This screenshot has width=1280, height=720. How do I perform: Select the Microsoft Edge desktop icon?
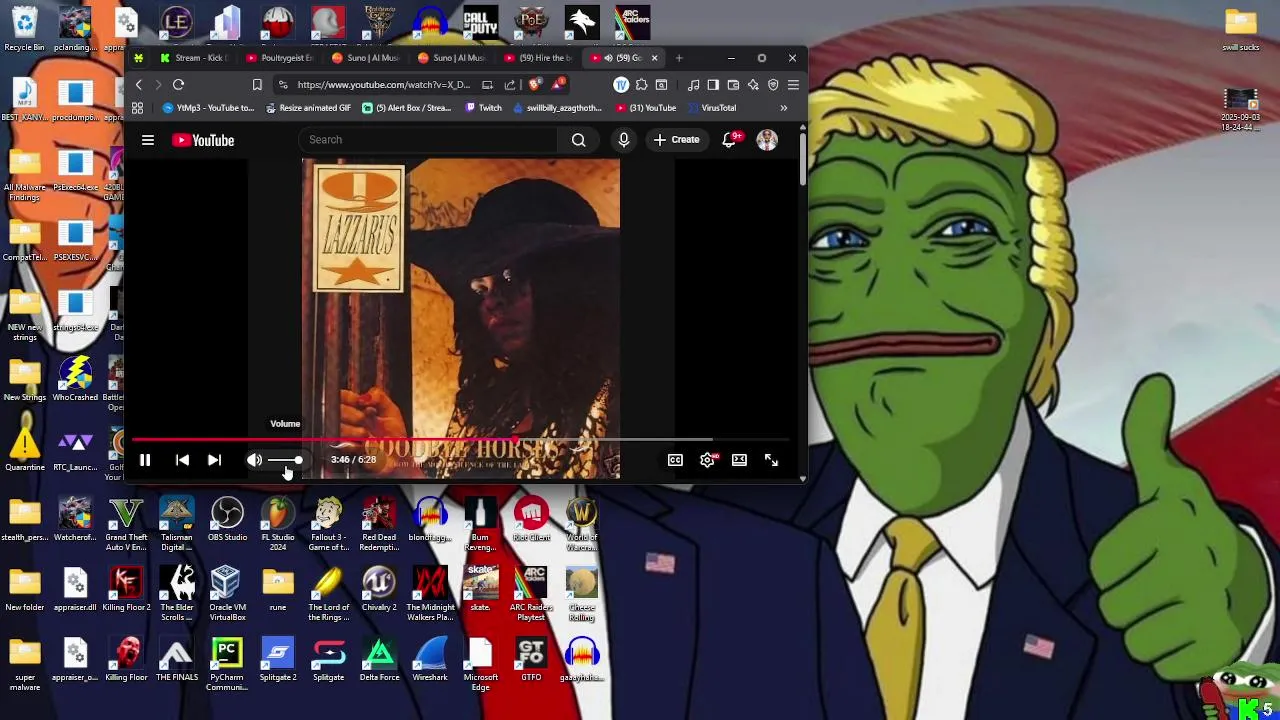coord(480,663)
